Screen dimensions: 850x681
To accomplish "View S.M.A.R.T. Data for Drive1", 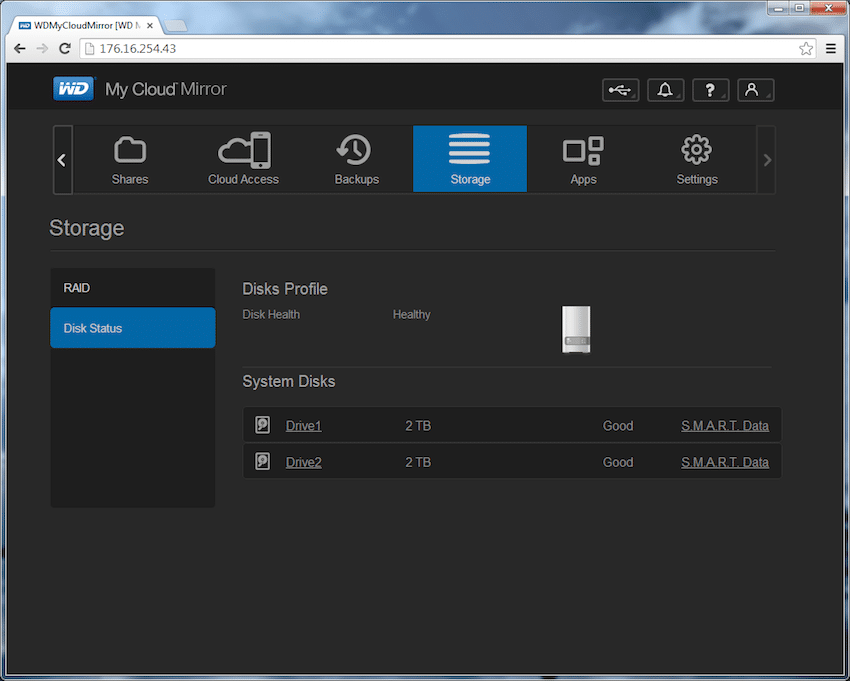I will (x=725, y=426).
